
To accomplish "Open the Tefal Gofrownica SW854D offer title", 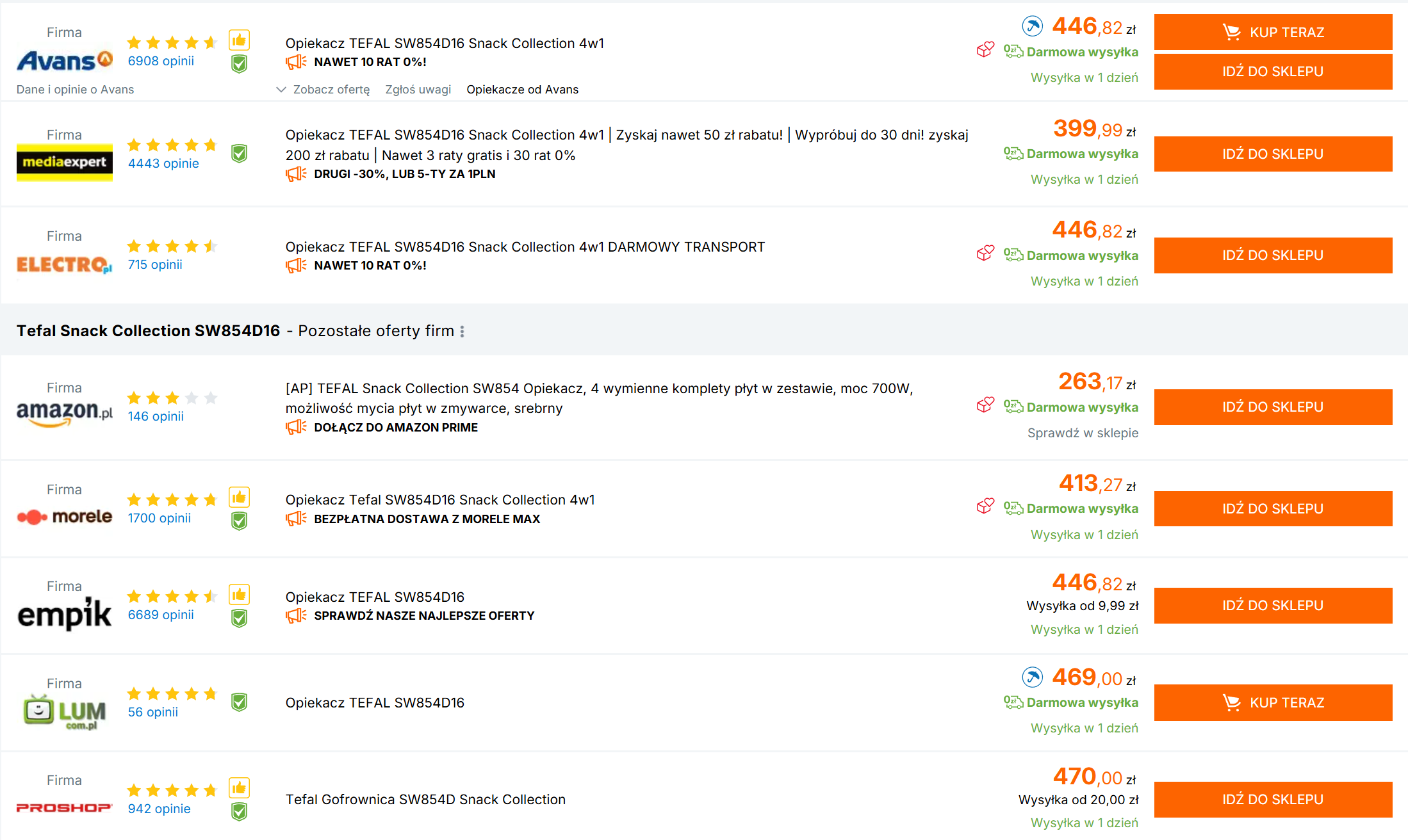I will coord(425,799).
